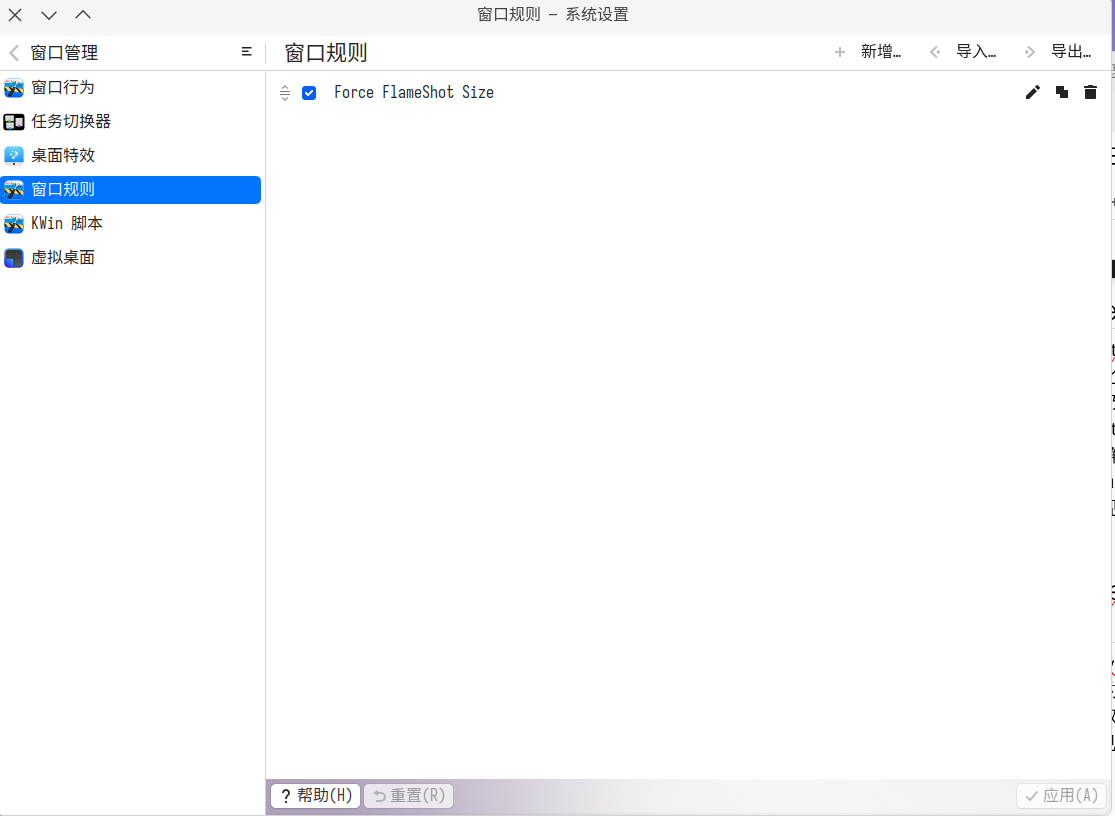
Task: Open 窗口行为 in the sidebar
Action: tap(63, 88)
